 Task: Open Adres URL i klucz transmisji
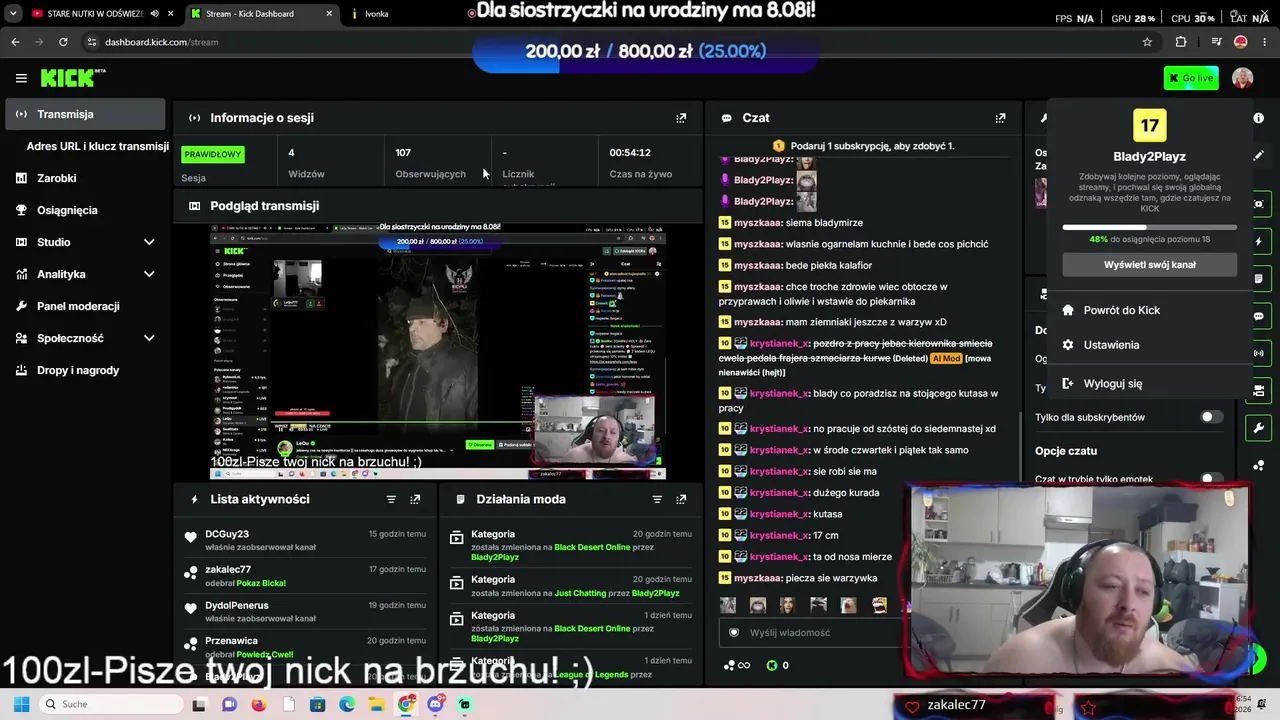[x=98, y=146]
